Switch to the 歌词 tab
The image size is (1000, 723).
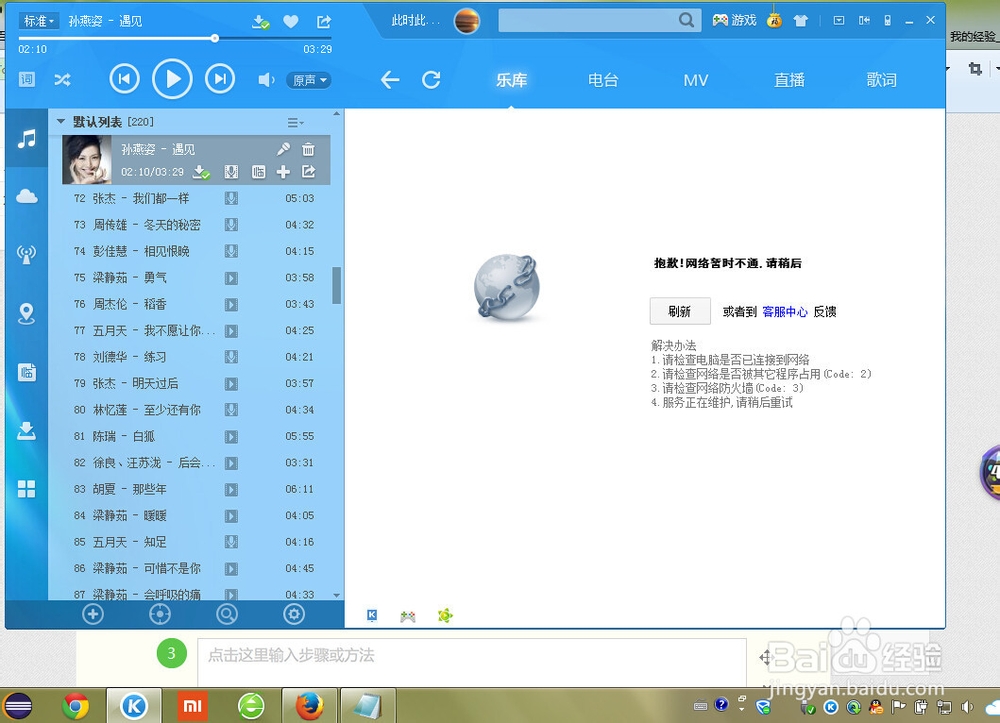pyautogui.click(x=881, y=80)
